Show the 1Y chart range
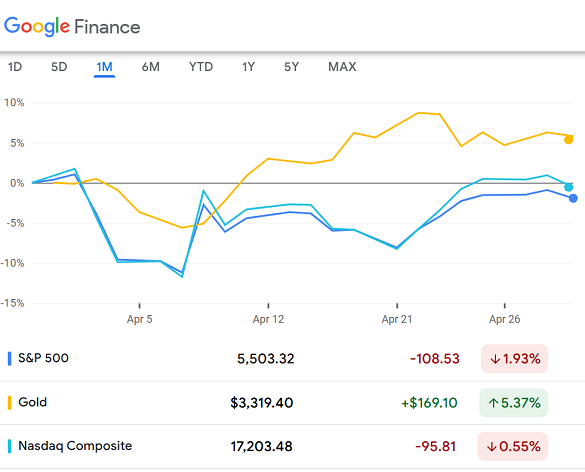The width and height of the screenshot is (585, 472). pos(248,67)
